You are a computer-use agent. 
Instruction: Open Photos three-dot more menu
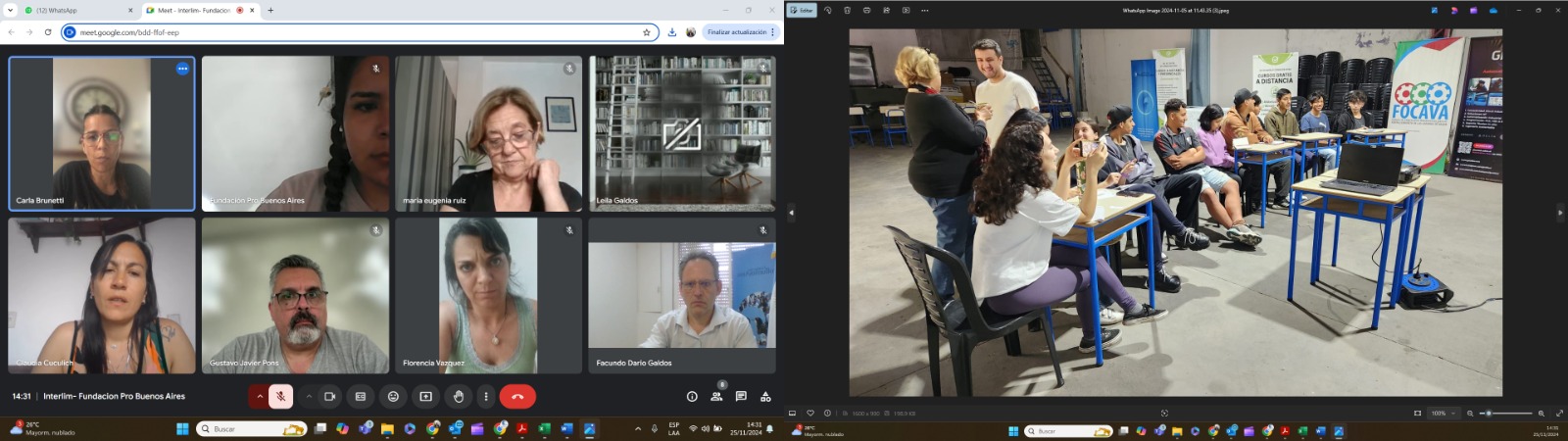point(924,10)
